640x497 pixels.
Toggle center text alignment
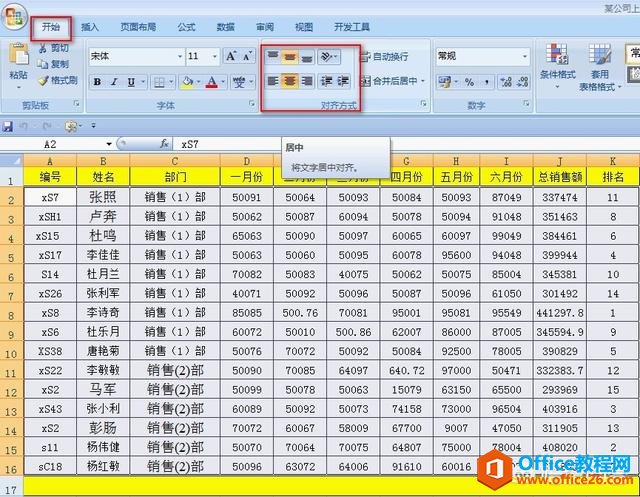coord(290,81)
